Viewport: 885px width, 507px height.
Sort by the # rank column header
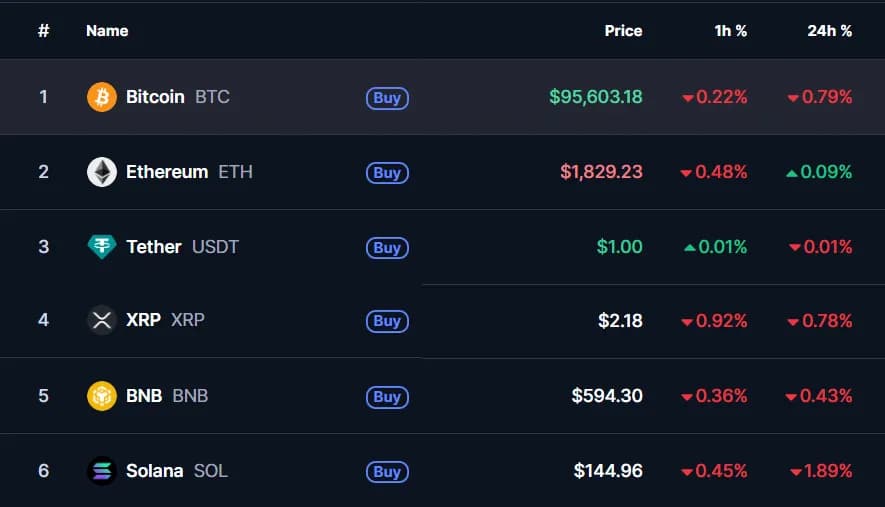tap(43, 31)
